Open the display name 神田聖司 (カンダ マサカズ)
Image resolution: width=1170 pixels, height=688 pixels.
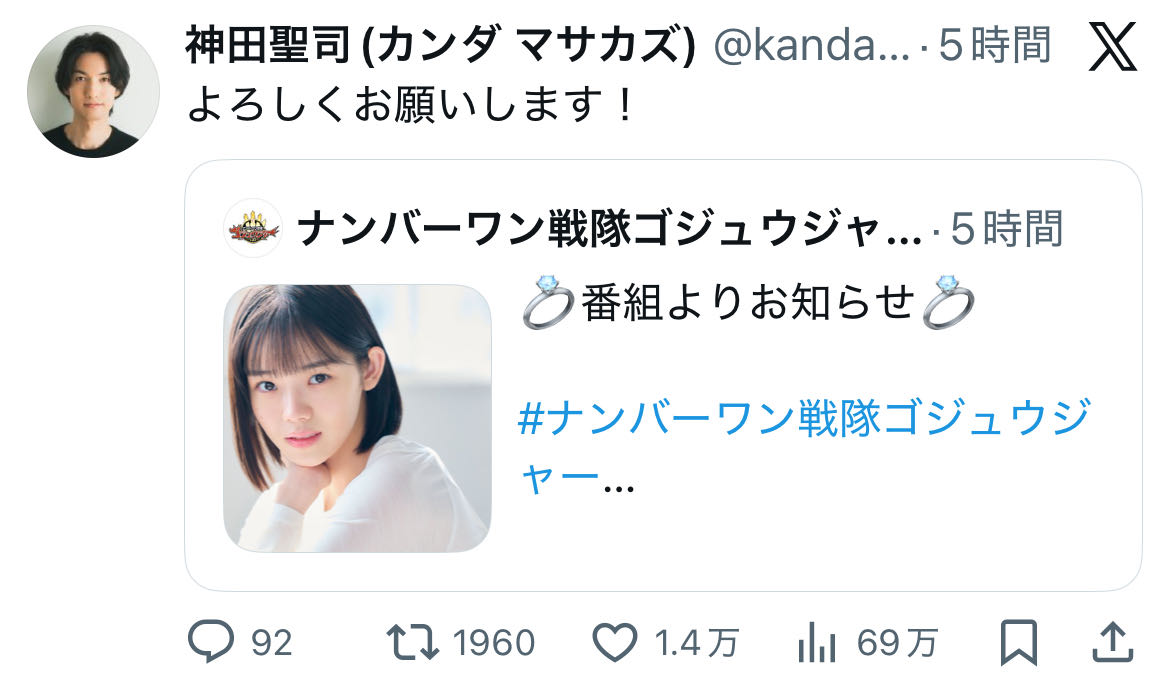440,45
